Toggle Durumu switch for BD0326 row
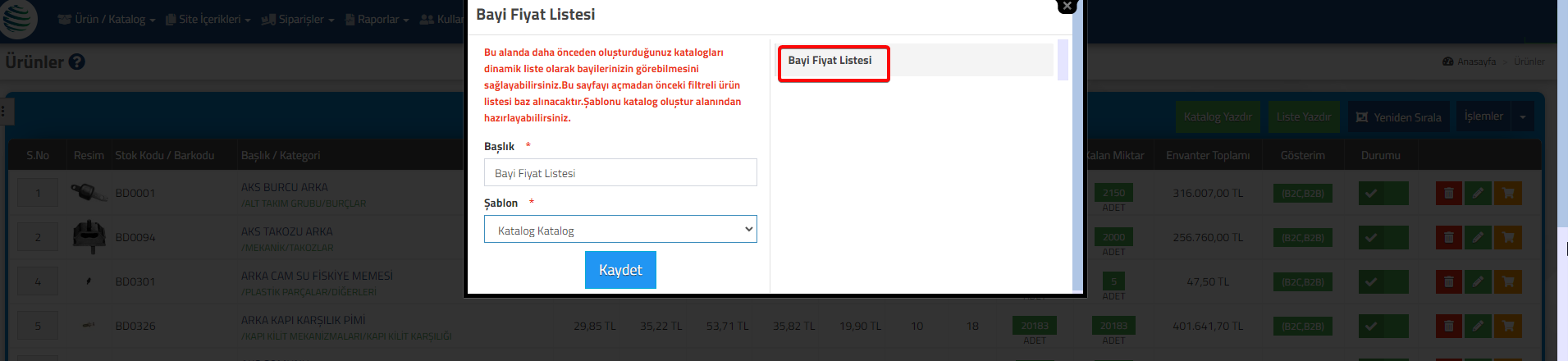1568x361 pixels. [x=1383, y=326]
